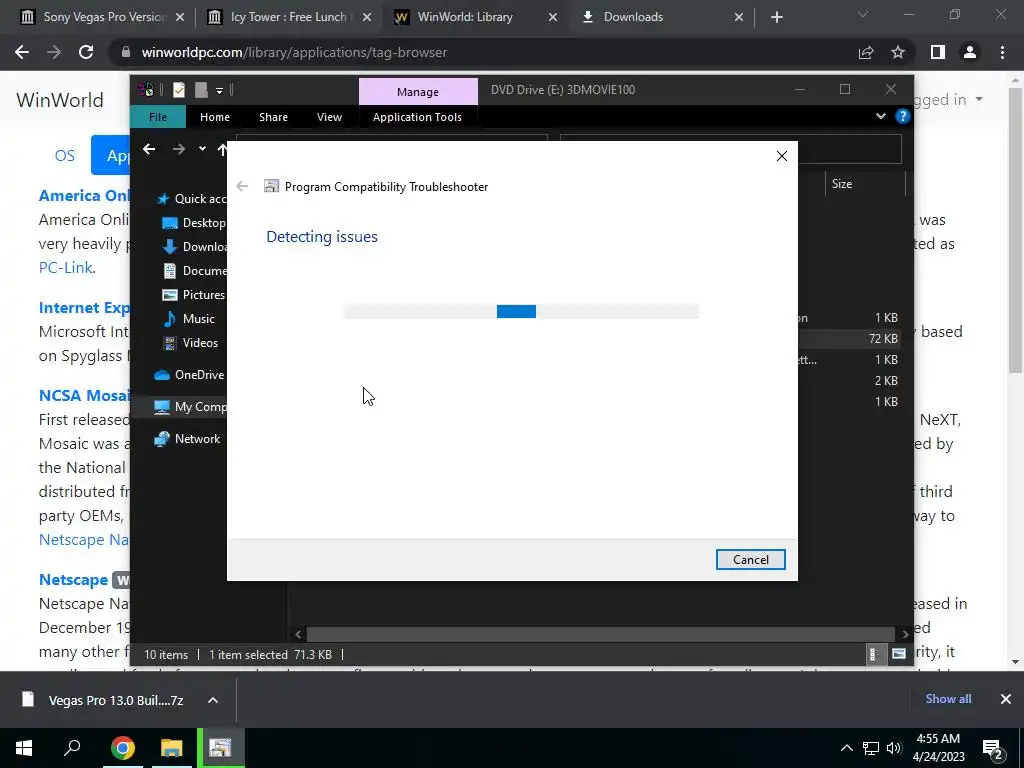Open Customize Quick Access Toolbar dropdown

[x=219, y=91]
